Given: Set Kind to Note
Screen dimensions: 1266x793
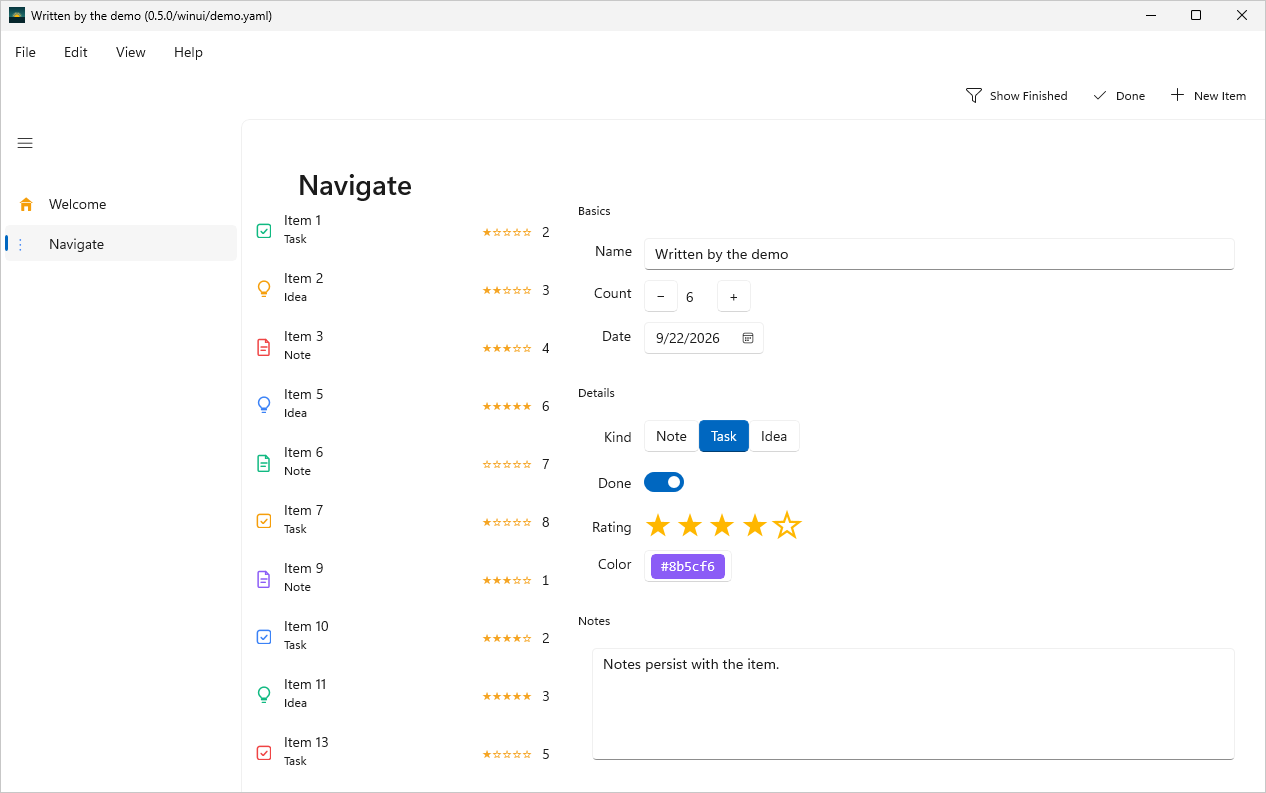Looking at the screenshot, I should point(671,436).
